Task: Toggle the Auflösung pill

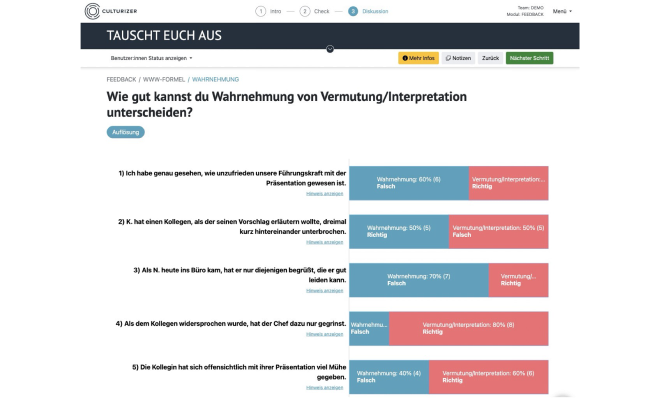Action: 126,132
